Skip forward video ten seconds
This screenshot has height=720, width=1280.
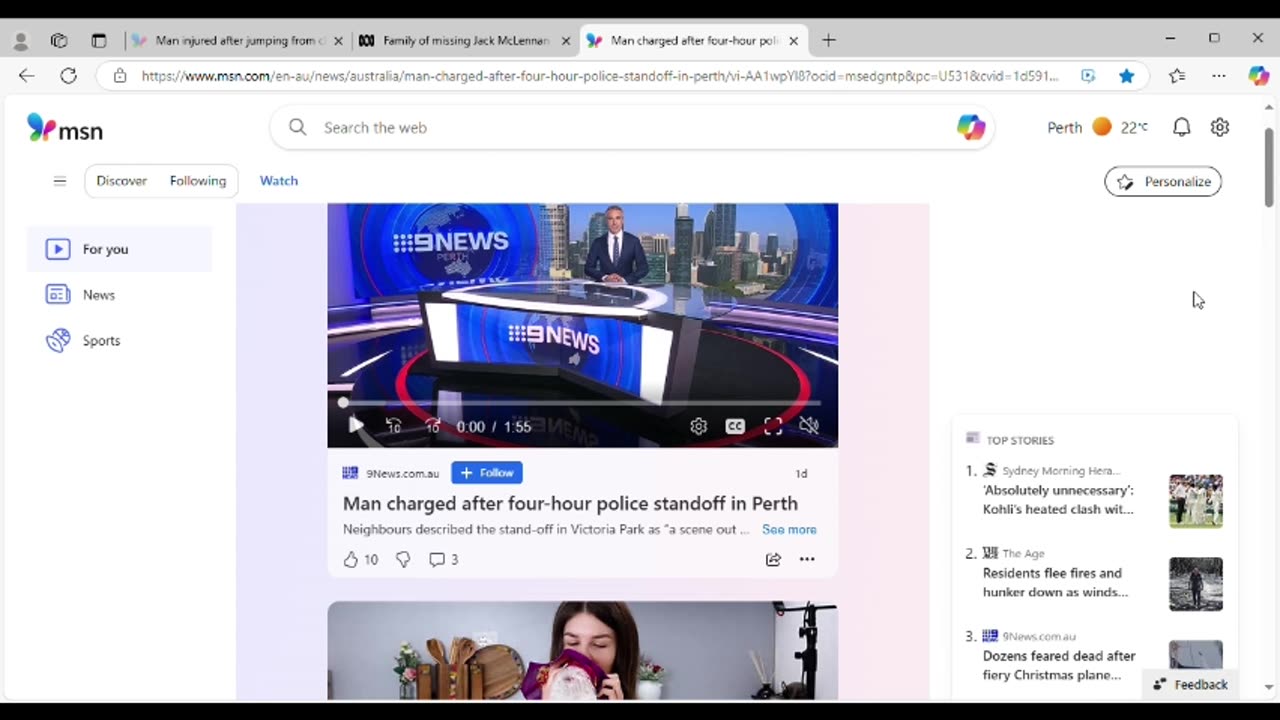432,426
